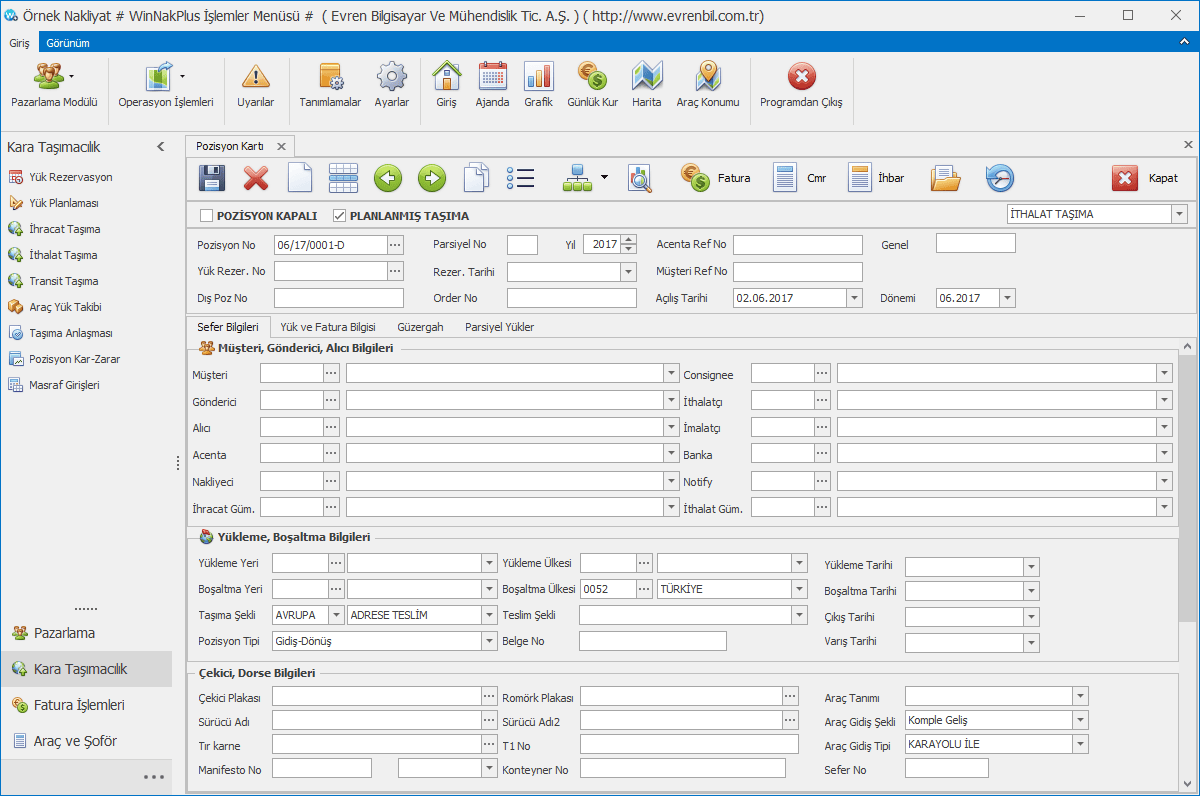This screenshot has height=796, width=1200.
Task: Expand the Araç Gidiş Tipi dropdown
Action: coord(1080,745)
